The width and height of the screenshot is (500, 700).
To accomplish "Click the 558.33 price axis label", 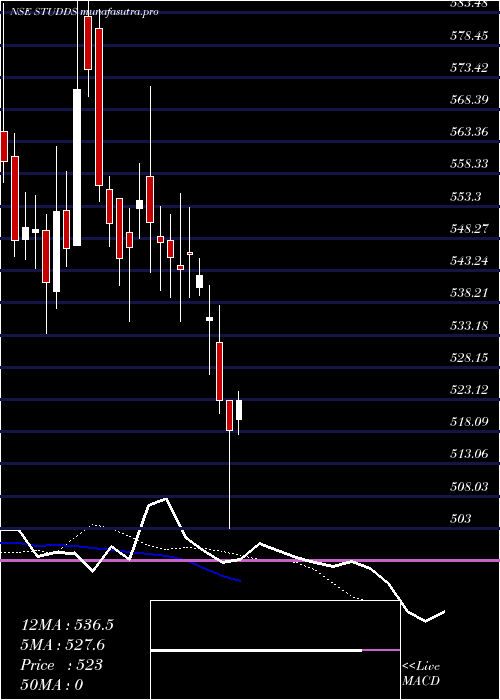I will pyautogui.click(x=469, y=164).
